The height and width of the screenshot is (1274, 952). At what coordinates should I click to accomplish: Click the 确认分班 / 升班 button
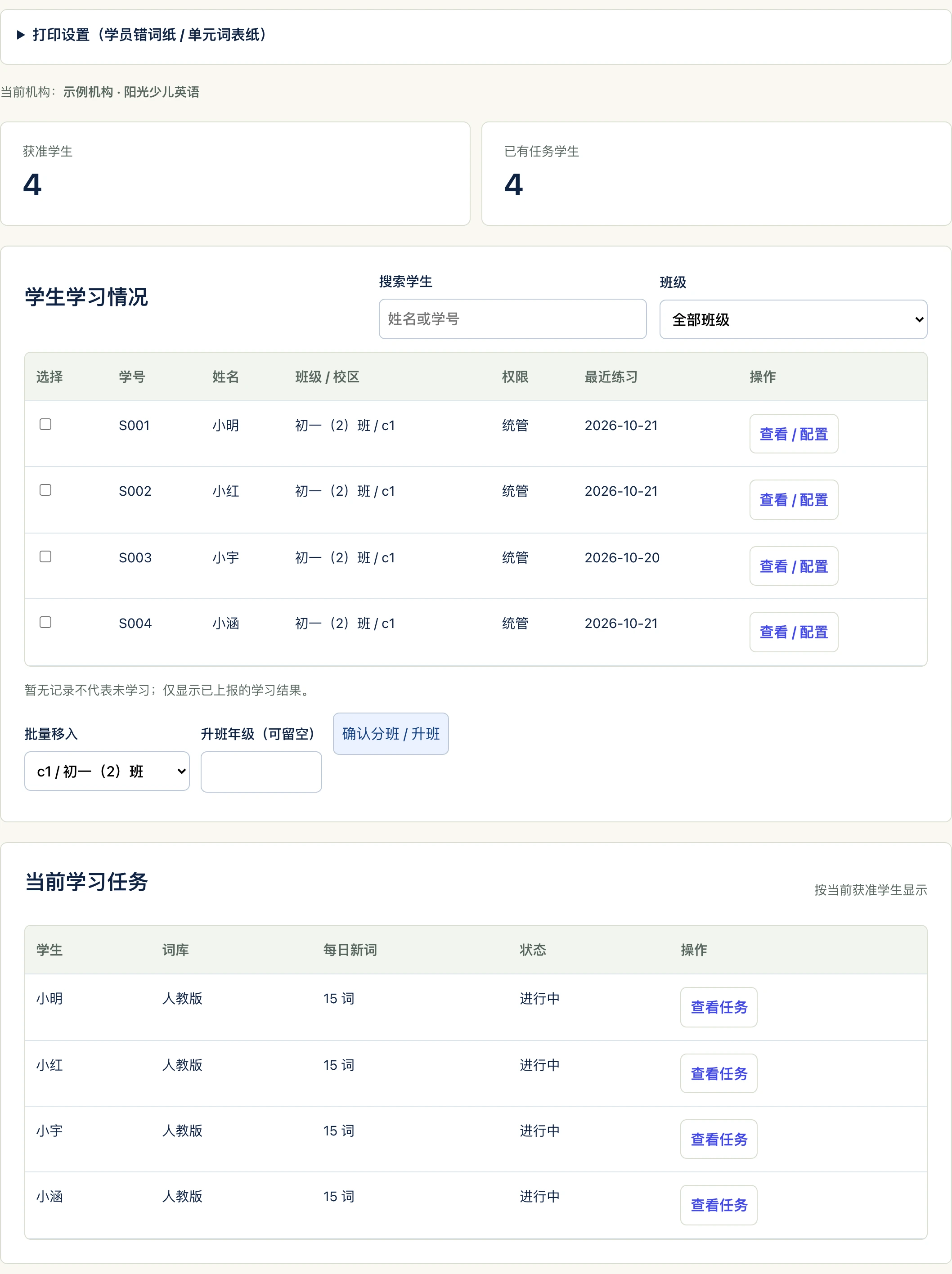[391, 734]
